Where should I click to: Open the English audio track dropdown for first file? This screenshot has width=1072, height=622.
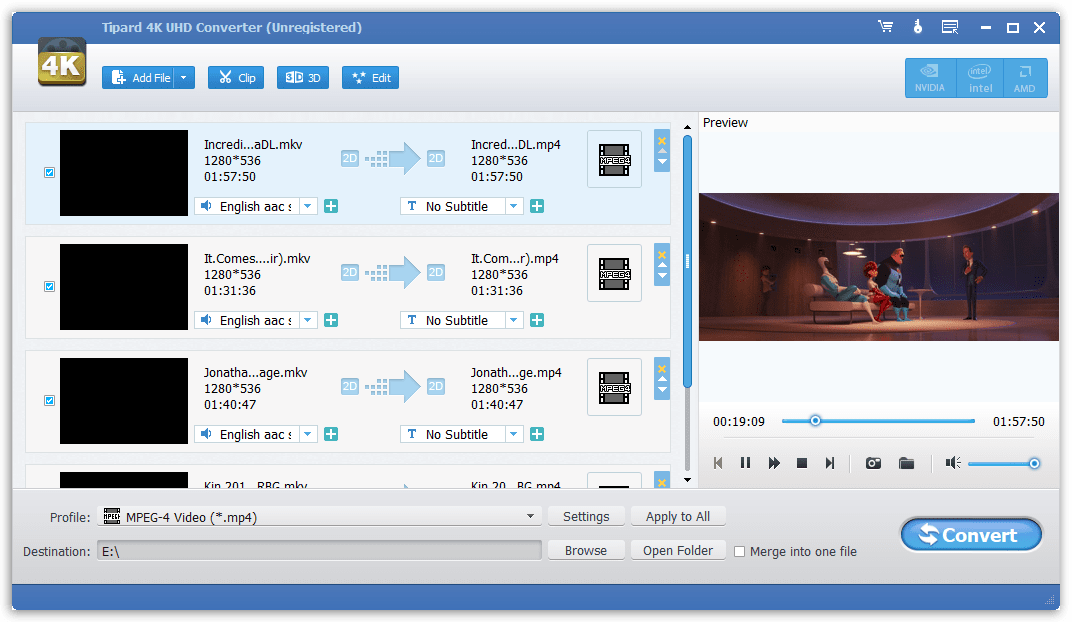point(308,205)
